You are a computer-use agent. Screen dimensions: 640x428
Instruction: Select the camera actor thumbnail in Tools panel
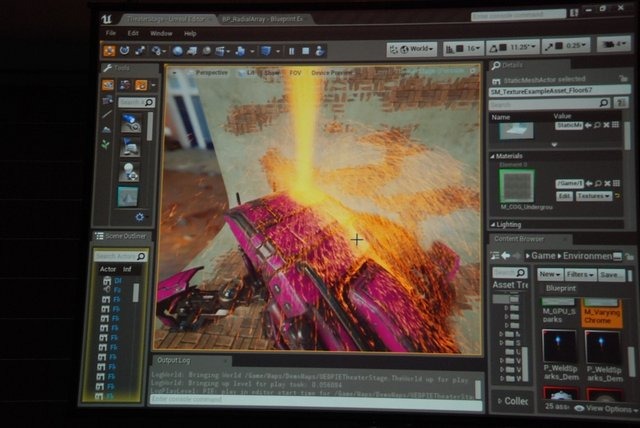(x=131, y=124)
